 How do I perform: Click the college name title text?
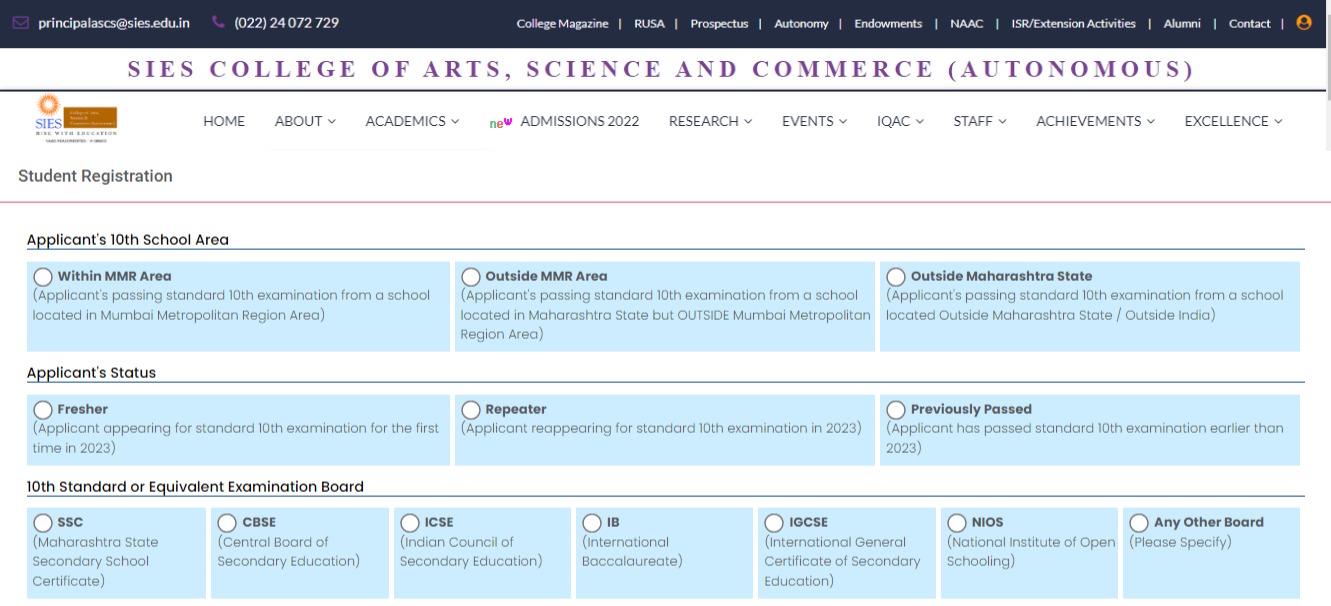662,69
